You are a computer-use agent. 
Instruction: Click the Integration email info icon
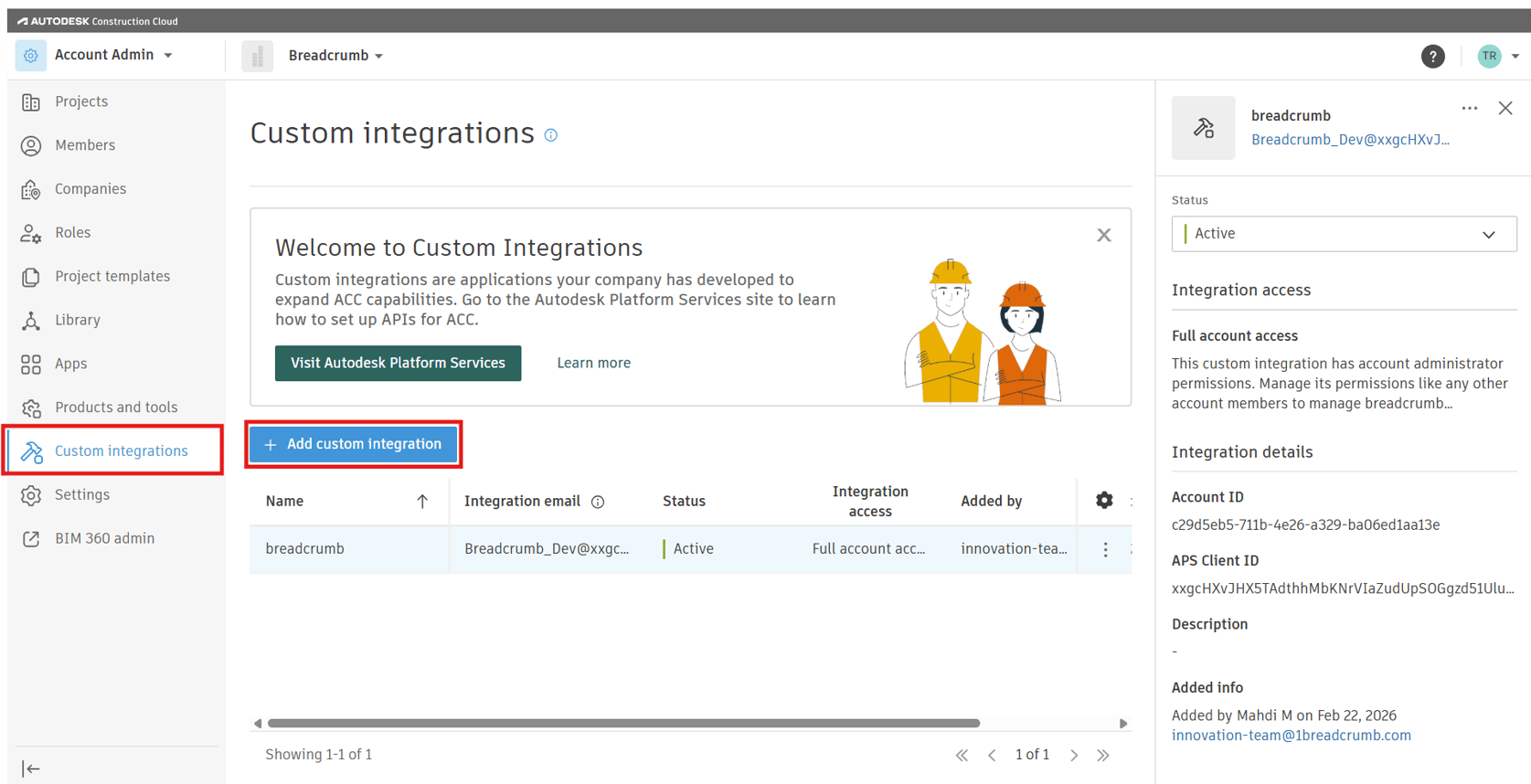click(x=598, y=502)
